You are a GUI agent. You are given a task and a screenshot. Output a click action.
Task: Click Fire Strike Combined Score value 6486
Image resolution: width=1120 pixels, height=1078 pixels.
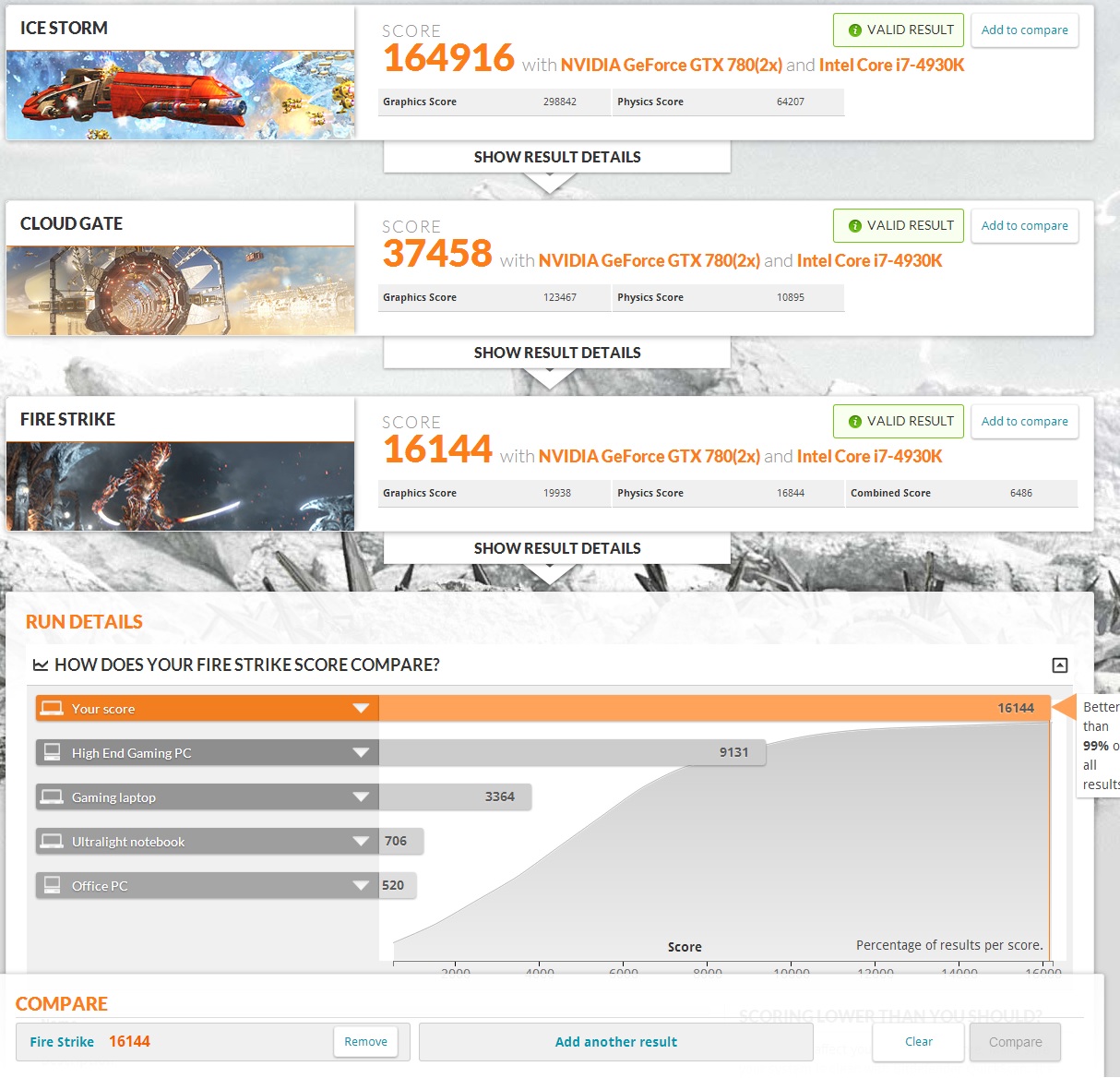[1021, 494]
